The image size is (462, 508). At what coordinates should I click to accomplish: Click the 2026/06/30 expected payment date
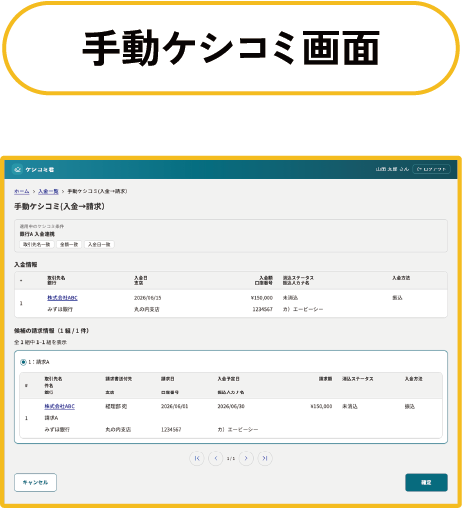pos(231,406)
